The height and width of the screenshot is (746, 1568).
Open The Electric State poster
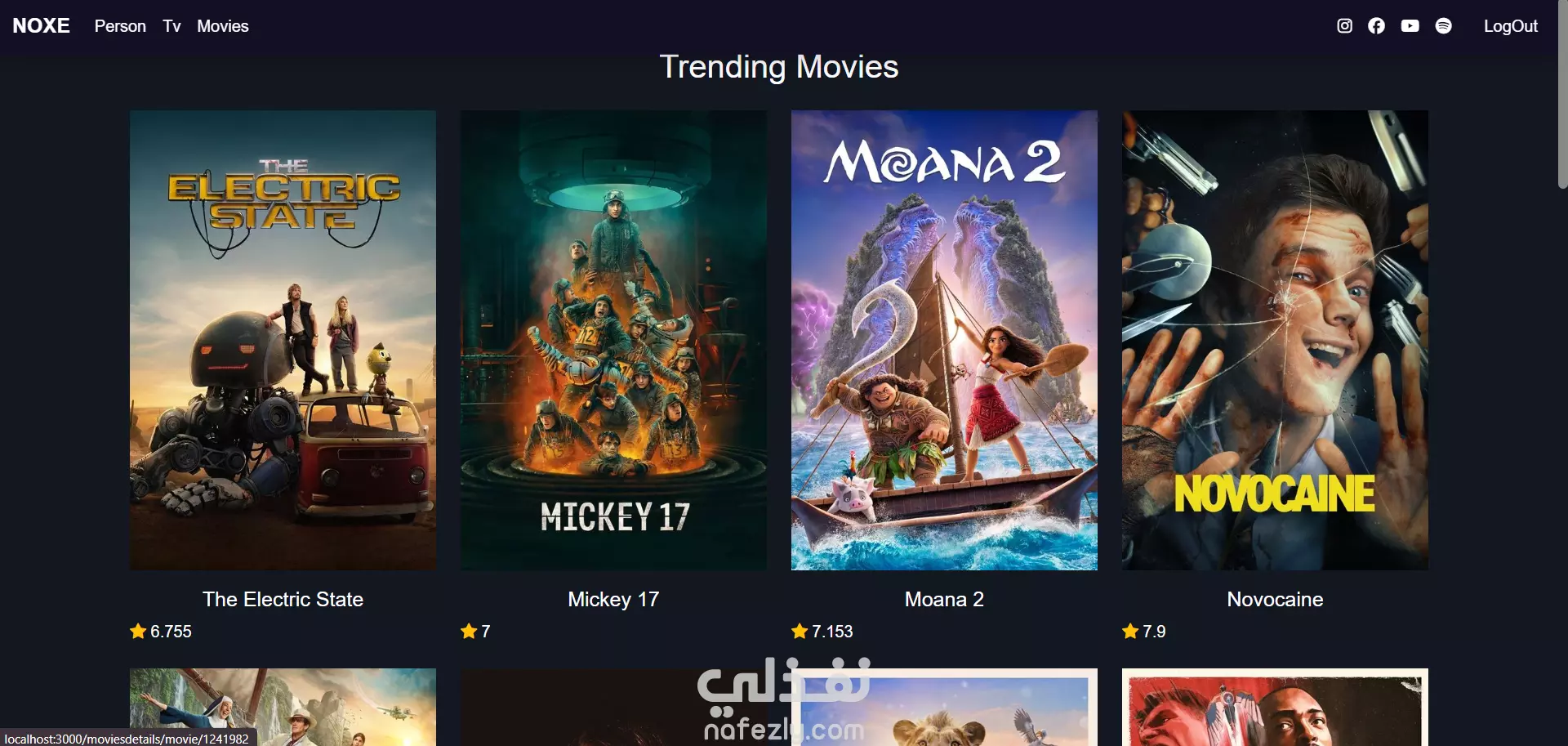click(283, 340)
